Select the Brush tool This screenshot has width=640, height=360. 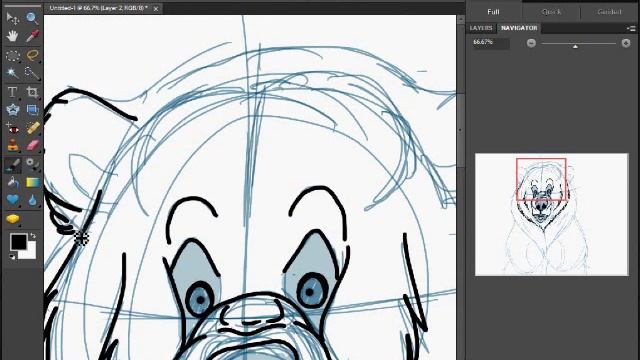(13, 165)
